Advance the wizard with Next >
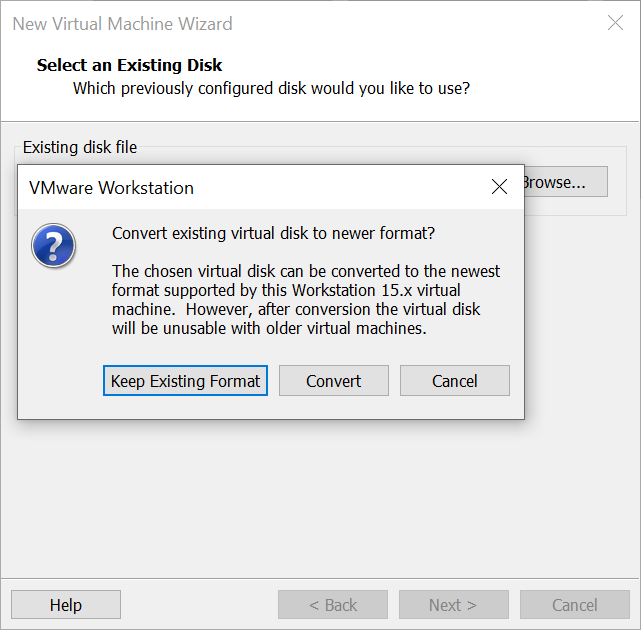Viewport: 641px width, 630px height. tap(454, 605)
